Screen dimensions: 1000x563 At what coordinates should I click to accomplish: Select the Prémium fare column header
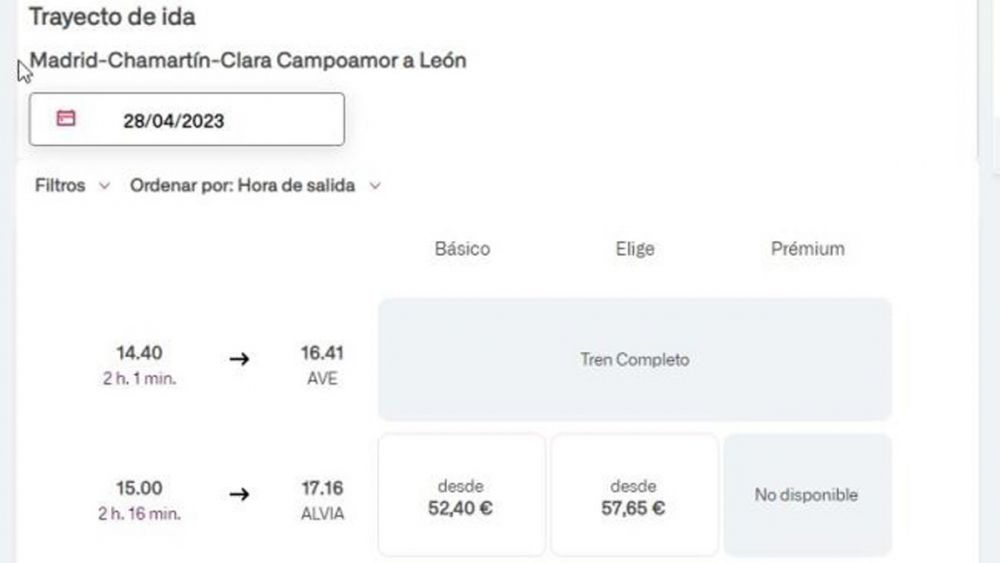807,249
